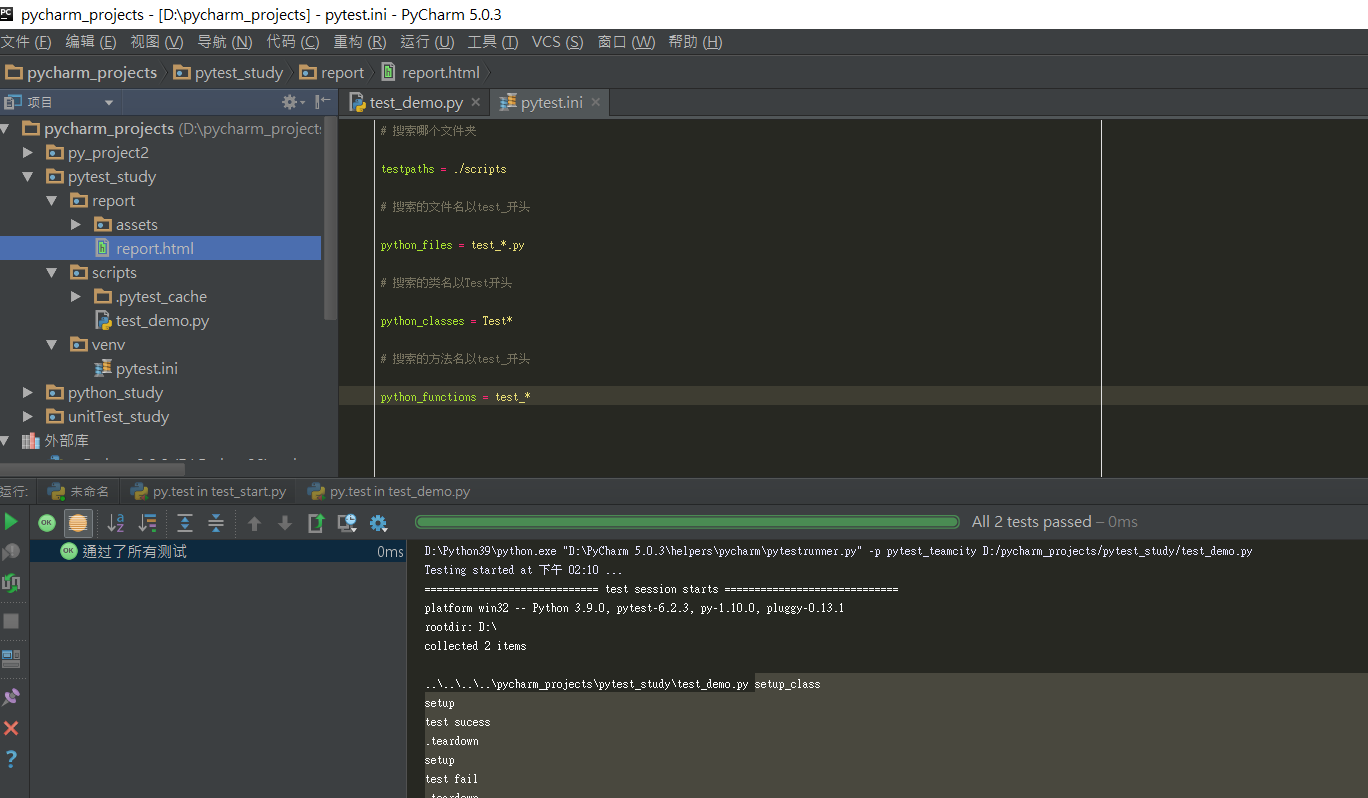Hide the project panel with collapse icon
This screenshot has height=798, width=1368.
coord(323,102)
